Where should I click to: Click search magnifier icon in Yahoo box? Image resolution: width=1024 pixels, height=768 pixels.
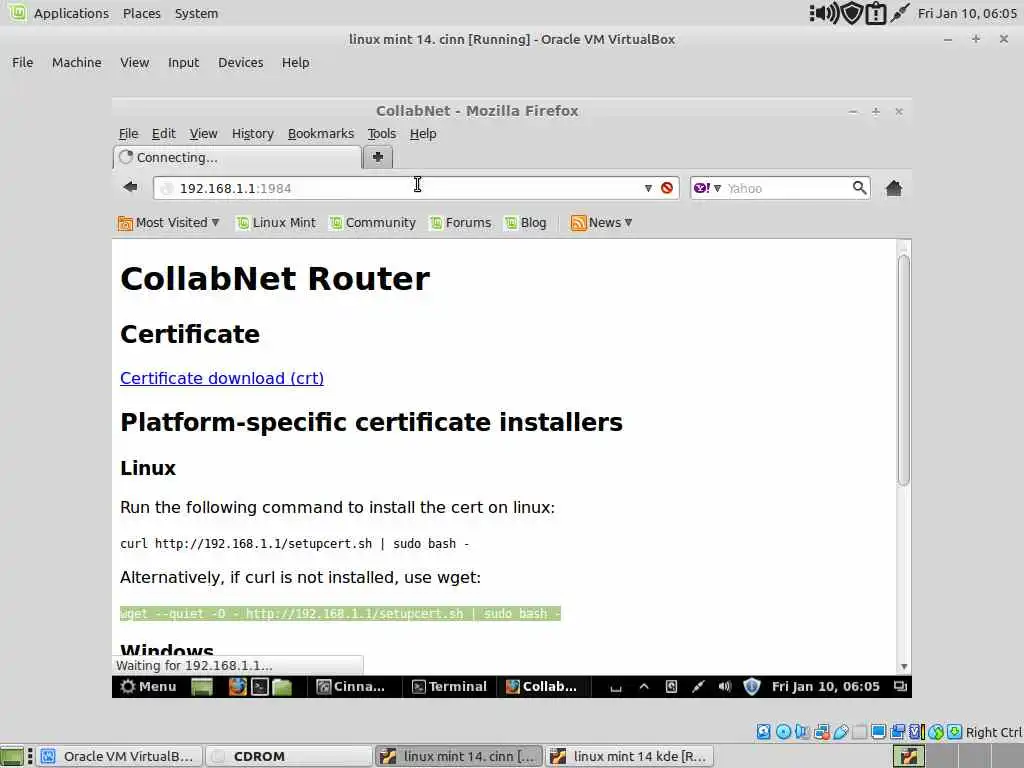click(x=859, y=188)
